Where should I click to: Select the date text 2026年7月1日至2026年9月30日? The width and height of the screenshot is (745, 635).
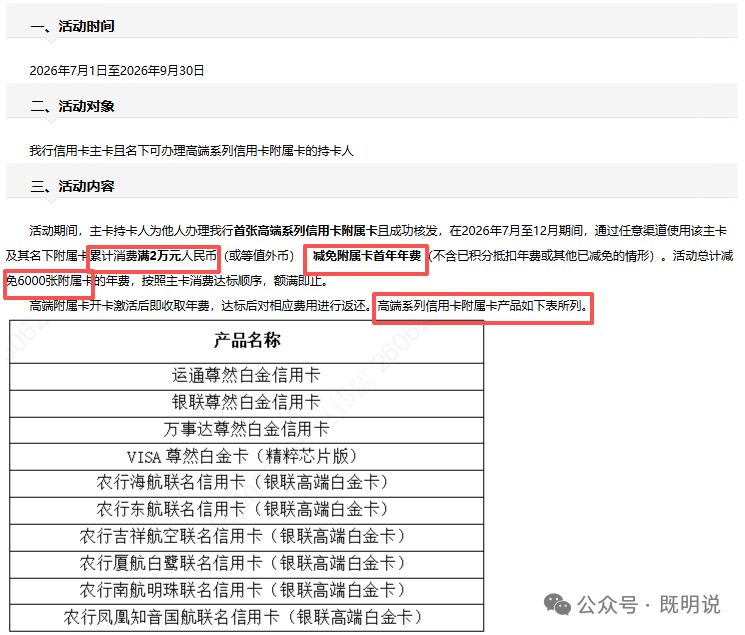click(117, 71)
